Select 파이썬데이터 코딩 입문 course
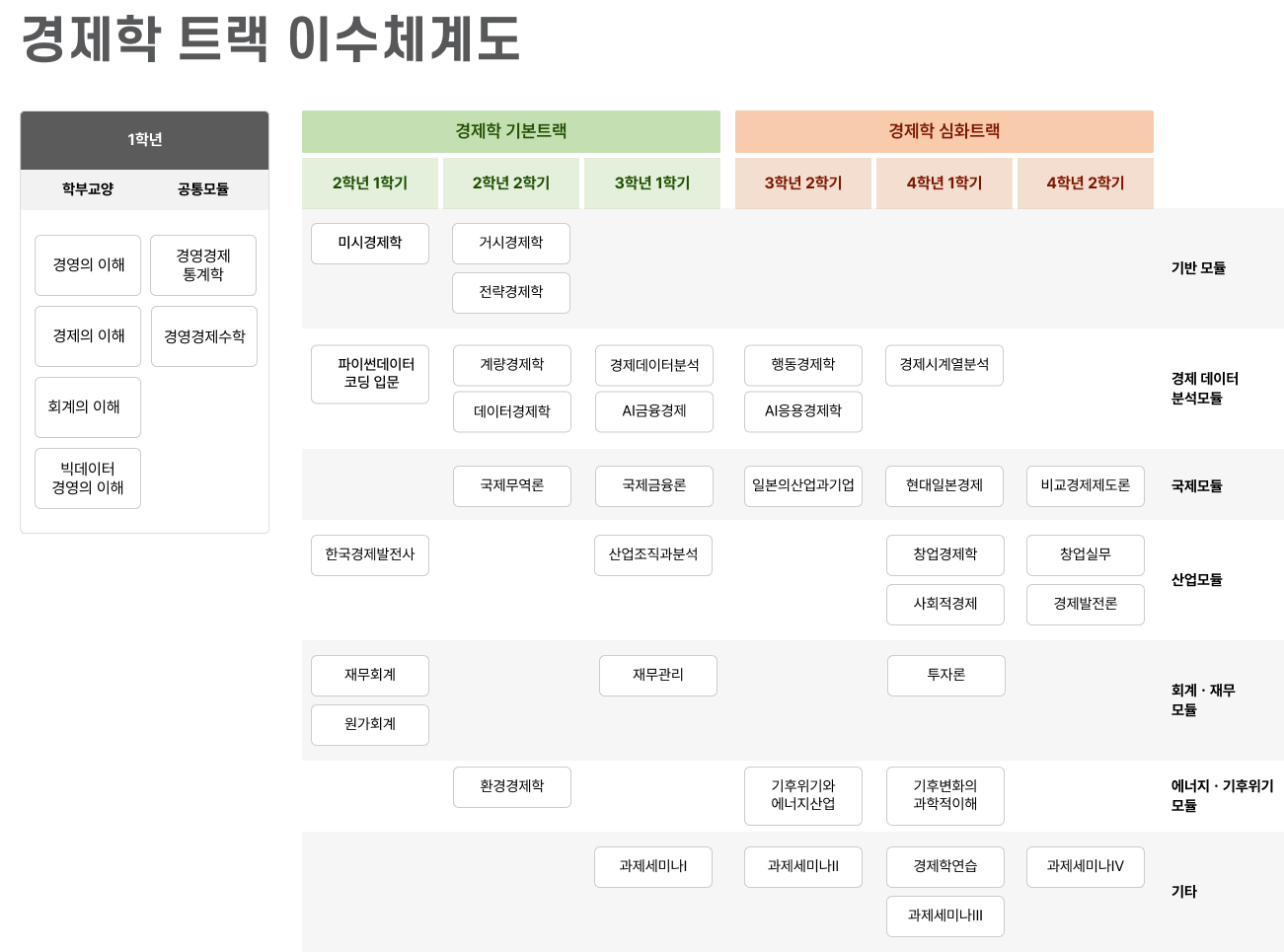 coord(370,374)
